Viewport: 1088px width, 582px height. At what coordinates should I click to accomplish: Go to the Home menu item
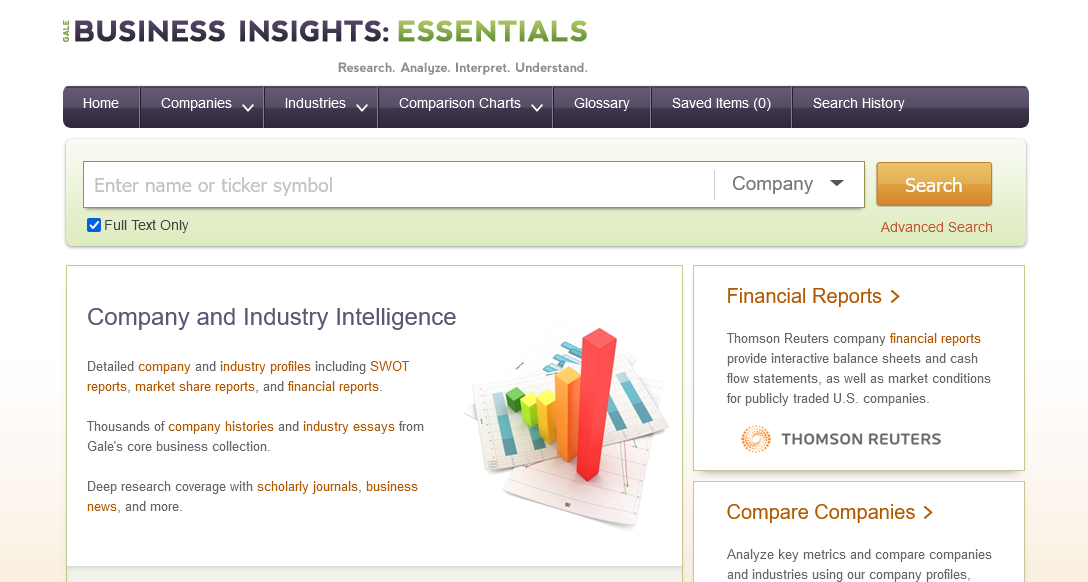click(101, 103)
